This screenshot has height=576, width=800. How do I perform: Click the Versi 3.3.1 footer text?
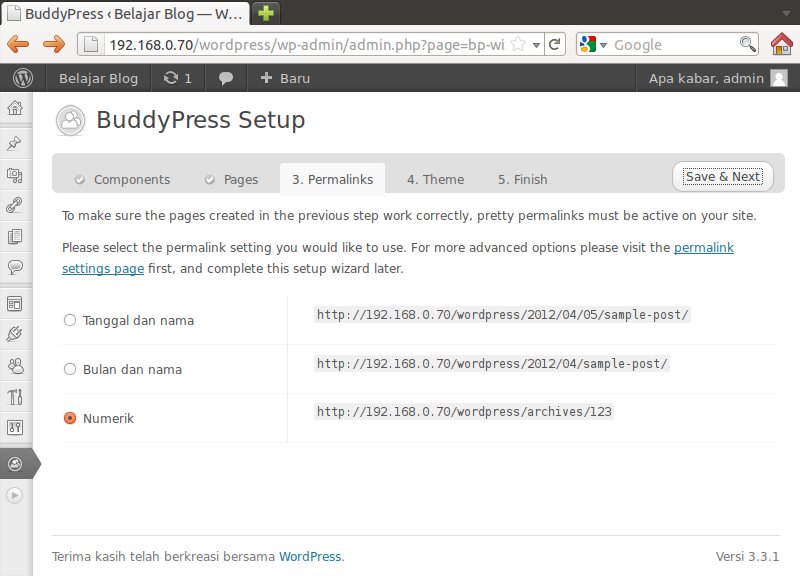point(747,556)
